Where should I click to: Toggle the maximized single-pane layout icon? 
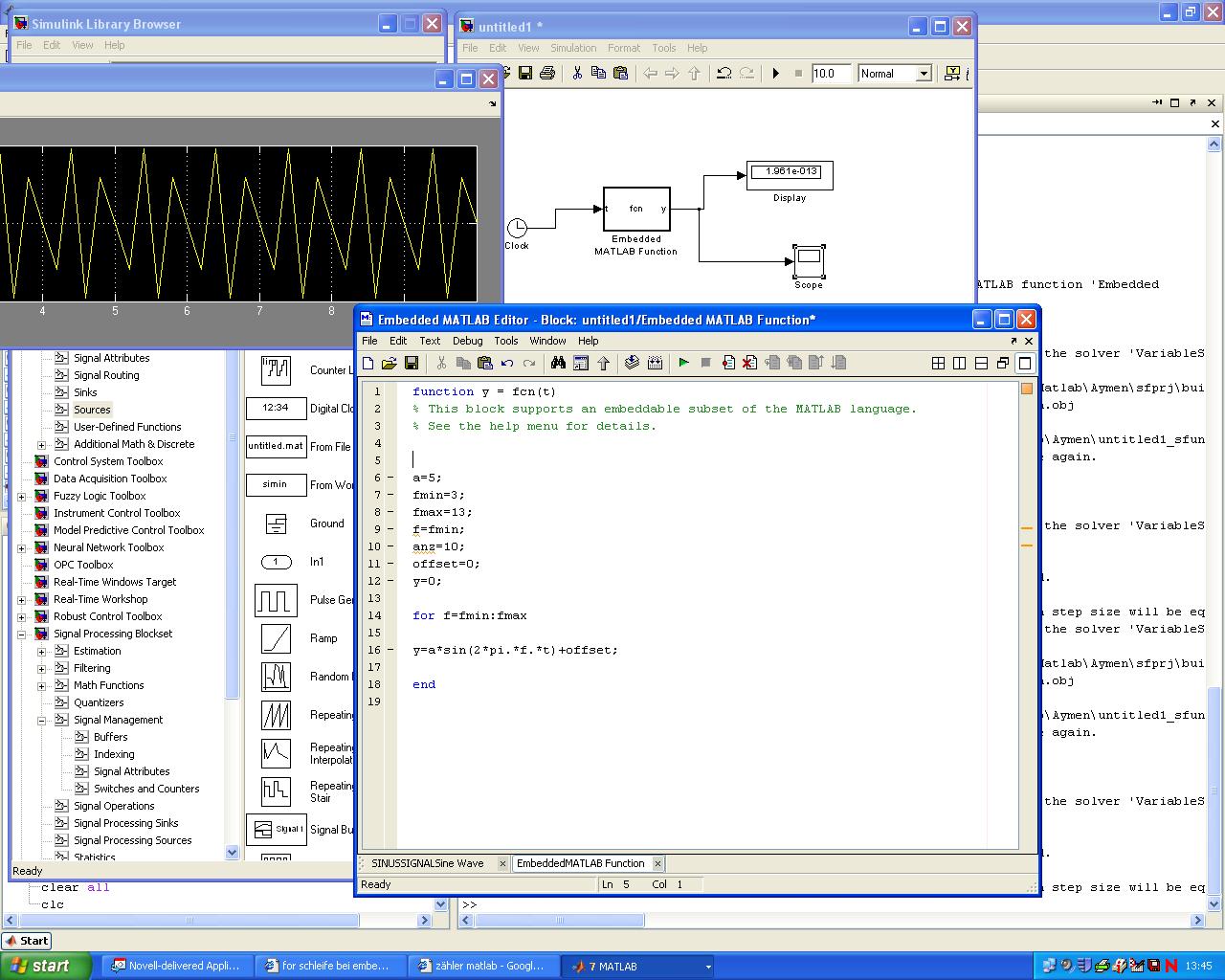(x=1025, y=363)
